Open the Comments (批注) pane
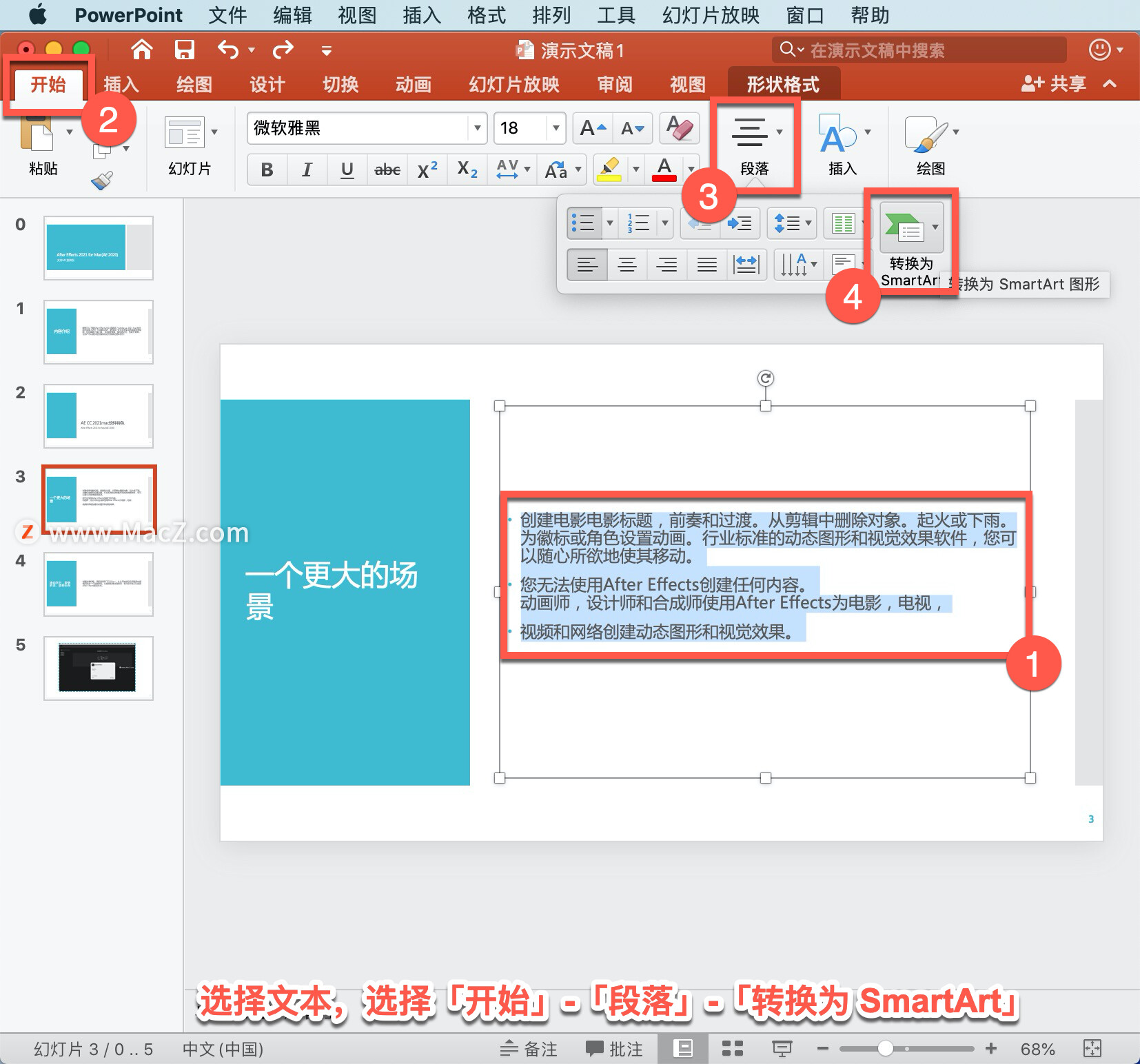 click(614, 1048)
